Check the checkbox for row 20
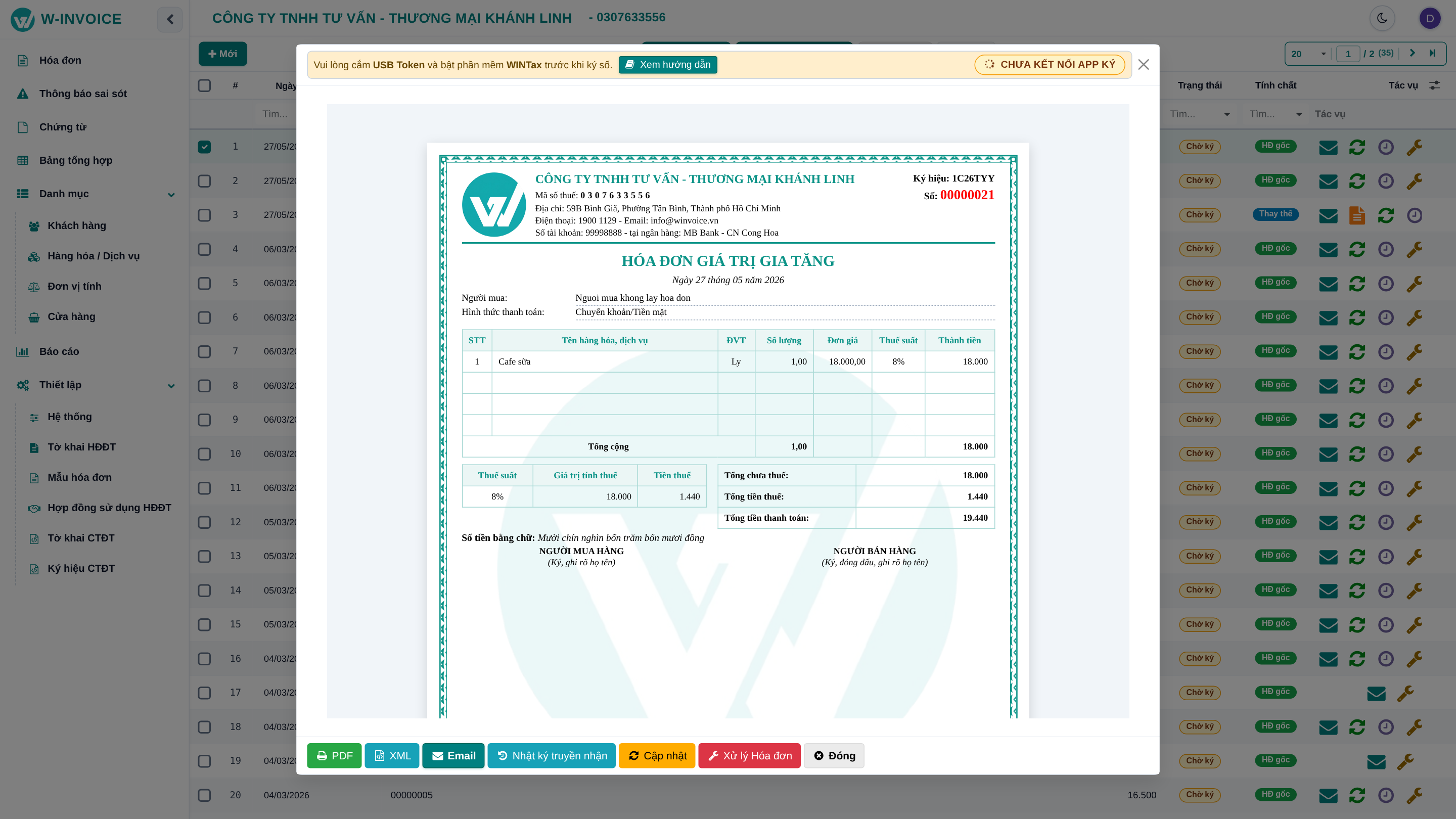Screen dimensions: 1456x819 tap(205, 795)
